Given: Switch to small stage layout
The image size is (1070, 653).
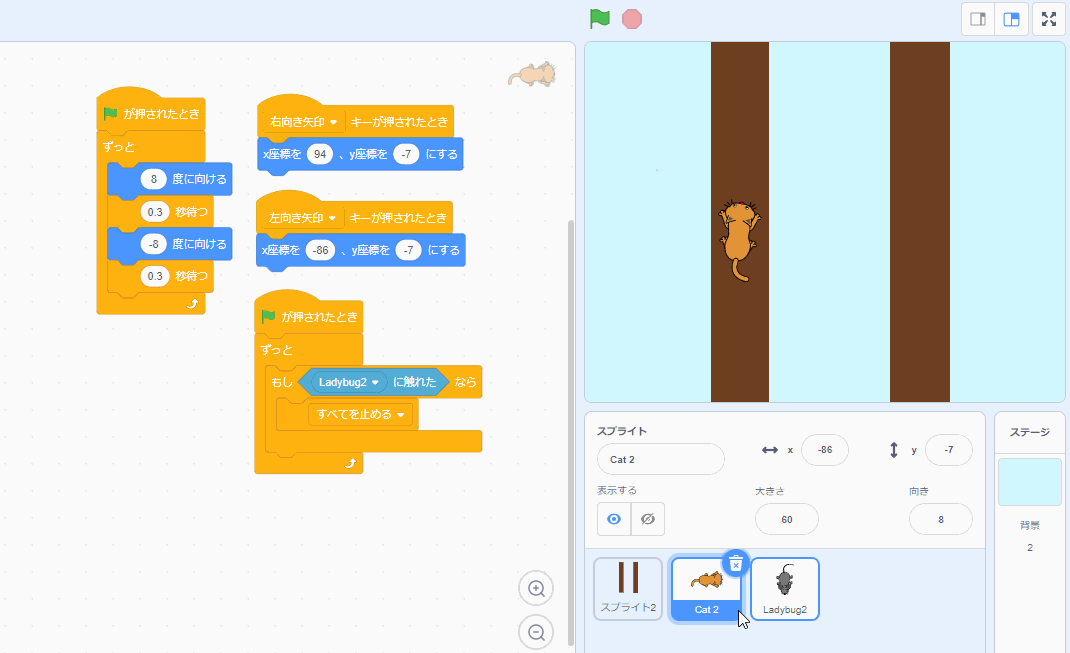Looking at the screenshot, I should [x=978, y=19].
